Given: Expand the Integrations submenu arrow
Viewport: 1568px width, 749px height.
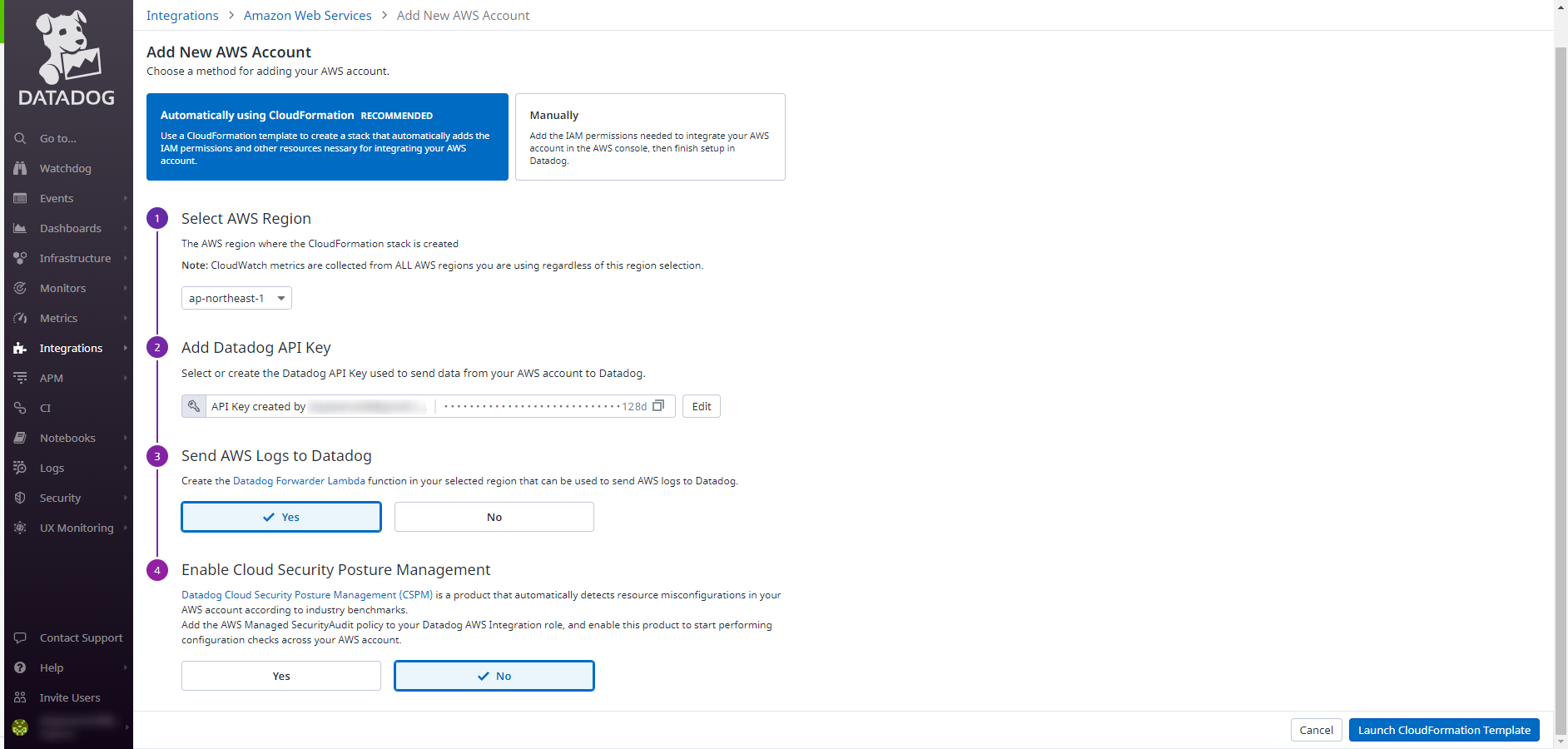Looking at the screenshot, I should pyautogui.click(x=126, y=348).
